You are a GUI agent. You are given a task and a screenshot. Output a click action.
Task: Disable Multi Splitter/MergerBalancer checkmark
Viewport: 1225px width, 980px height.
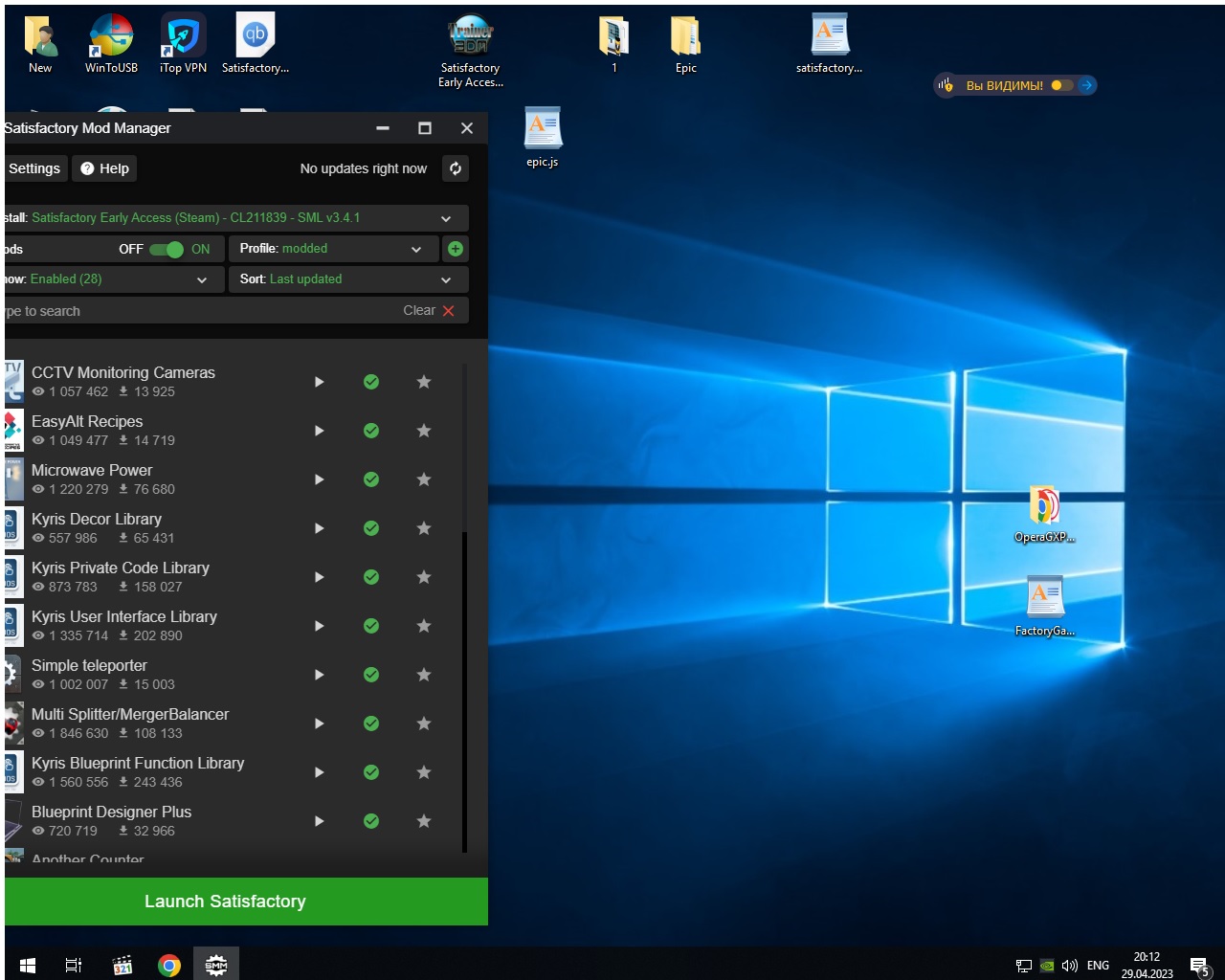pyautogui.click(x=371, y=724)
